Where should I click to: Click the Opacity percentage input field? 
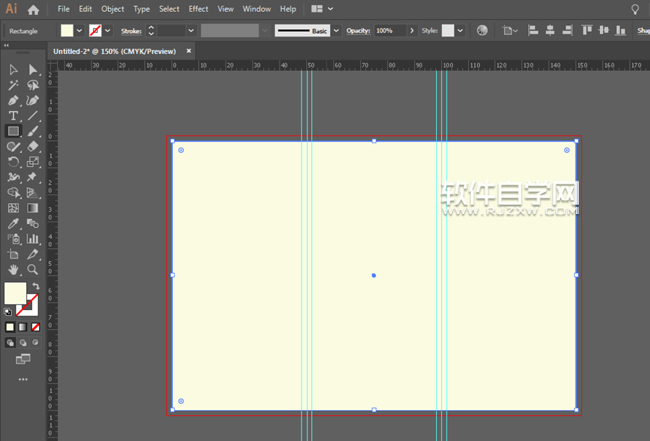pos(390,31)
